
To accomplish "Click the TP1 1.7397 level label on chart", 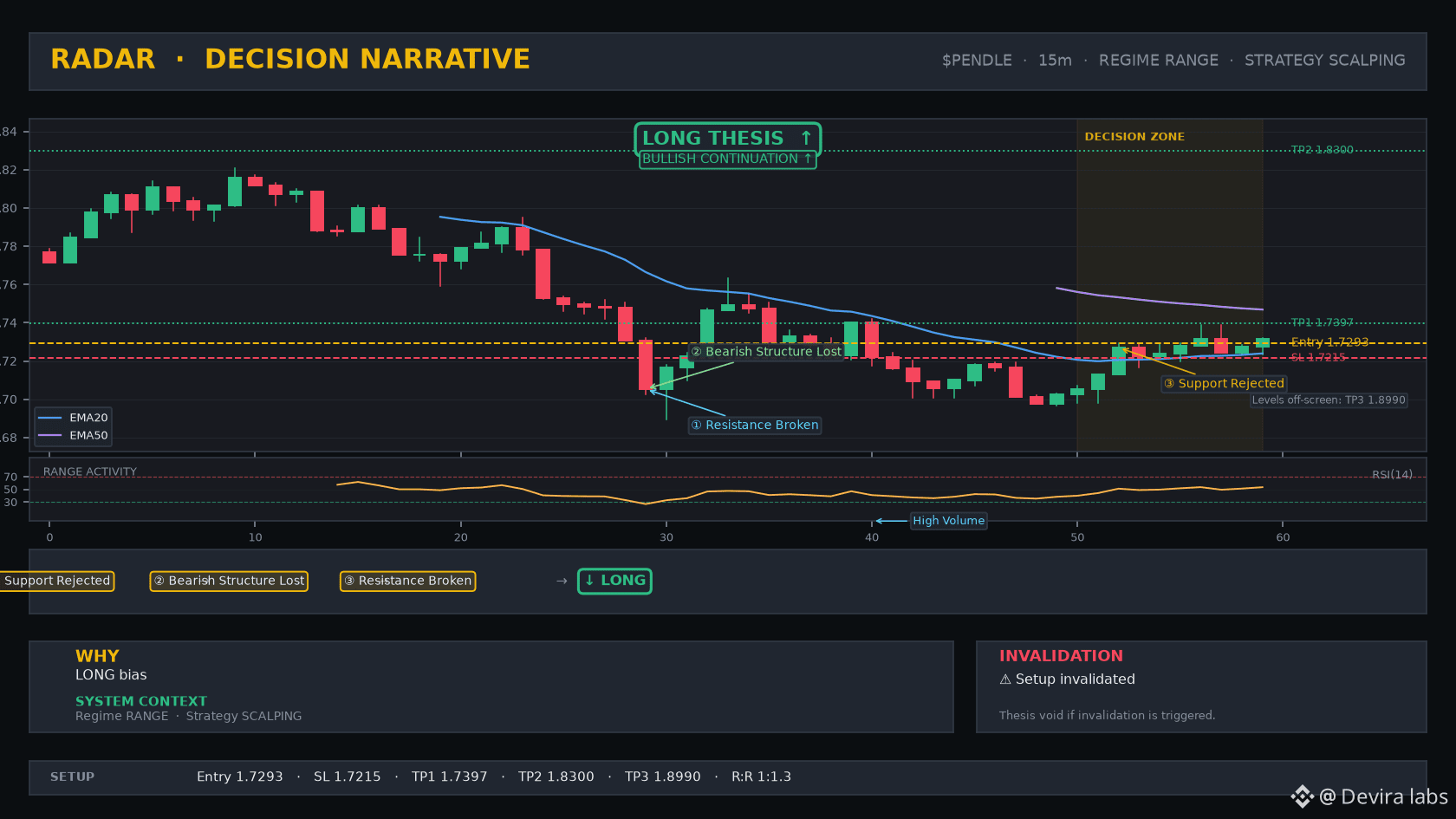I will tap(1322, 322).
